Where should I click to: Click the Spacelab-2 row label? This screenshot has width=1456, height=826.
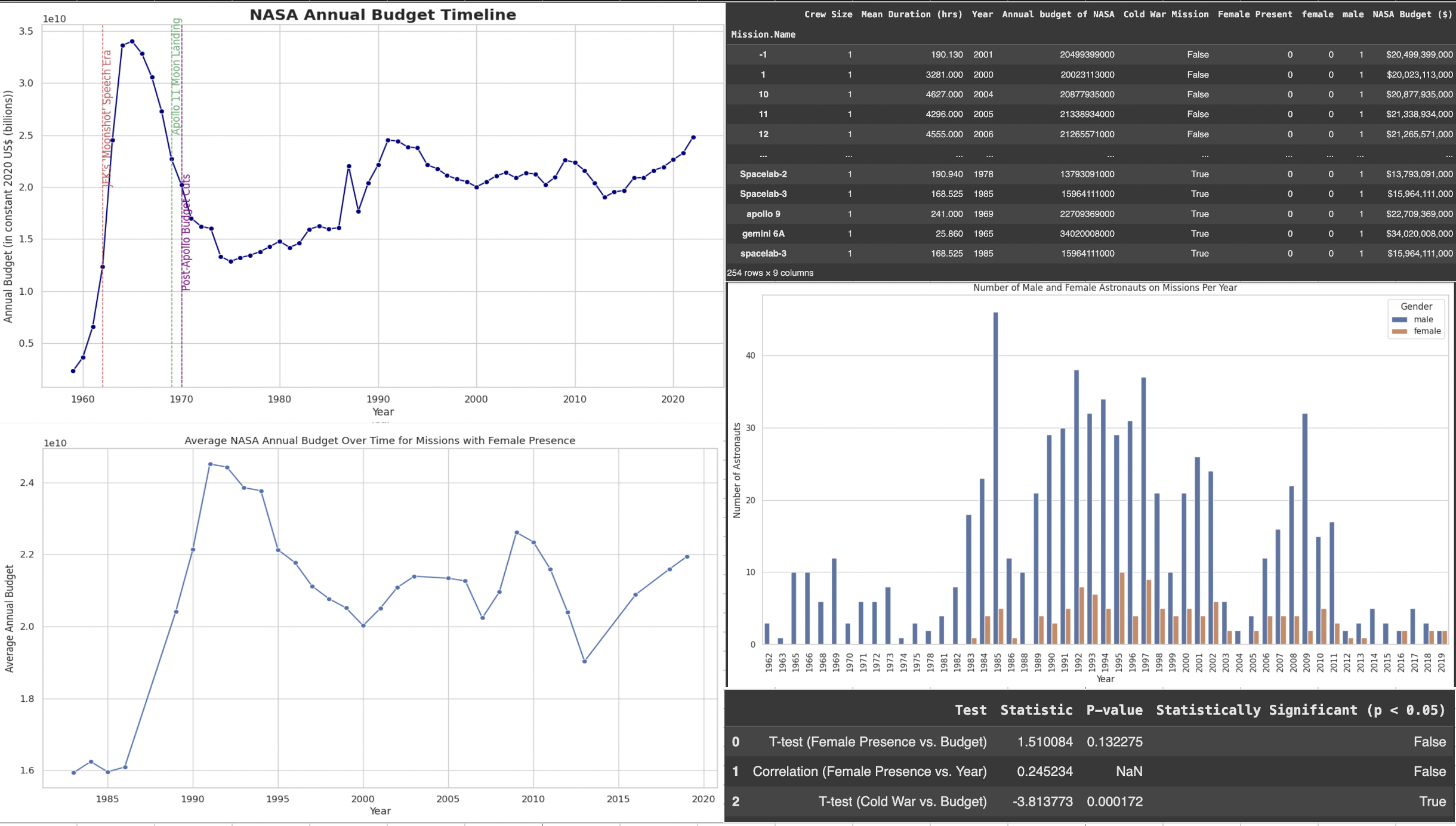763,174
